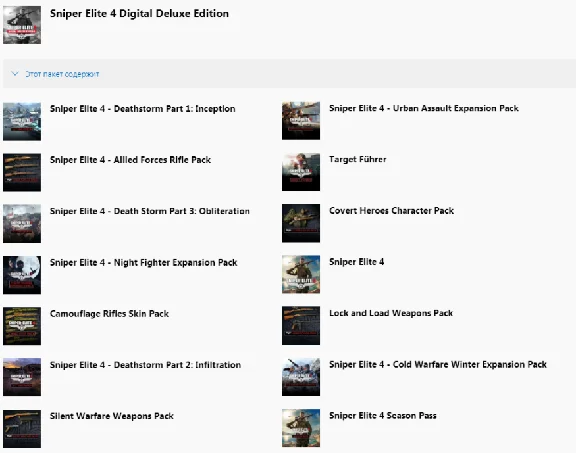576x453 pixels.
Task: Open Camouflage Rifles Skin Pack cover image
Action: point(22,326)
